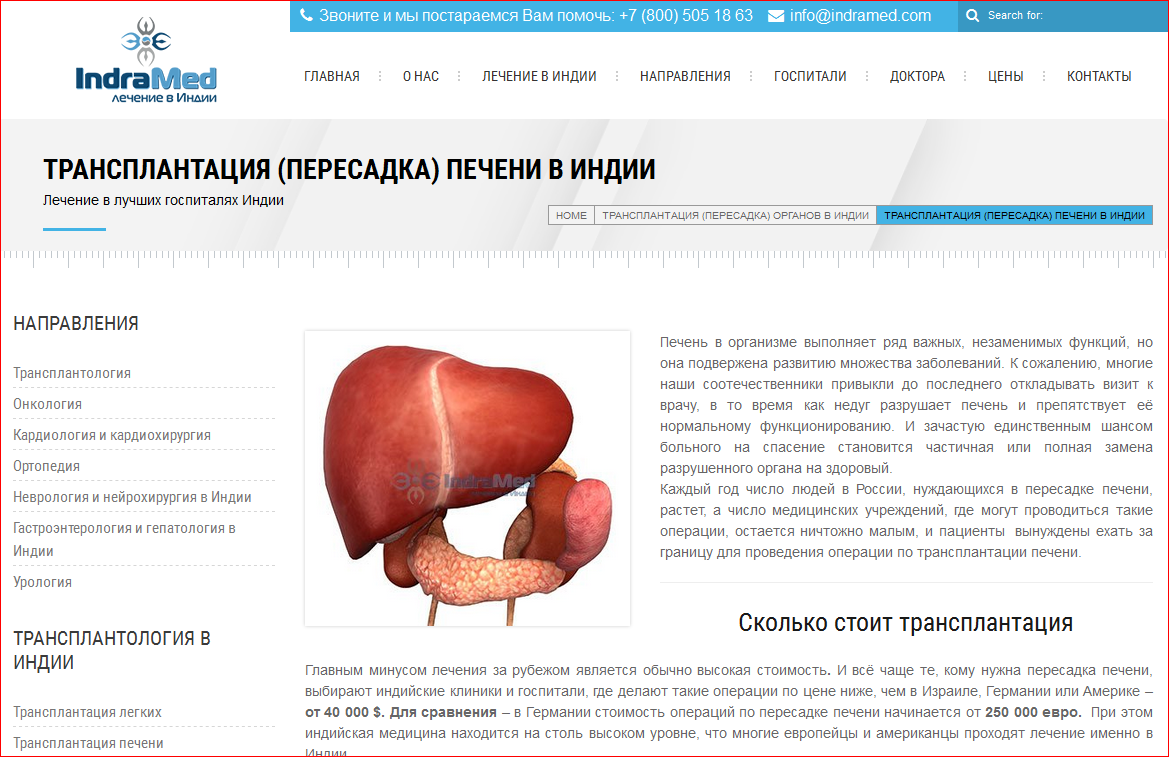Expand the ГОСПИТАЛИ navigation menu
This screenshot has width=1169, height=757.
pyautogui.click(x=810, y=76)
